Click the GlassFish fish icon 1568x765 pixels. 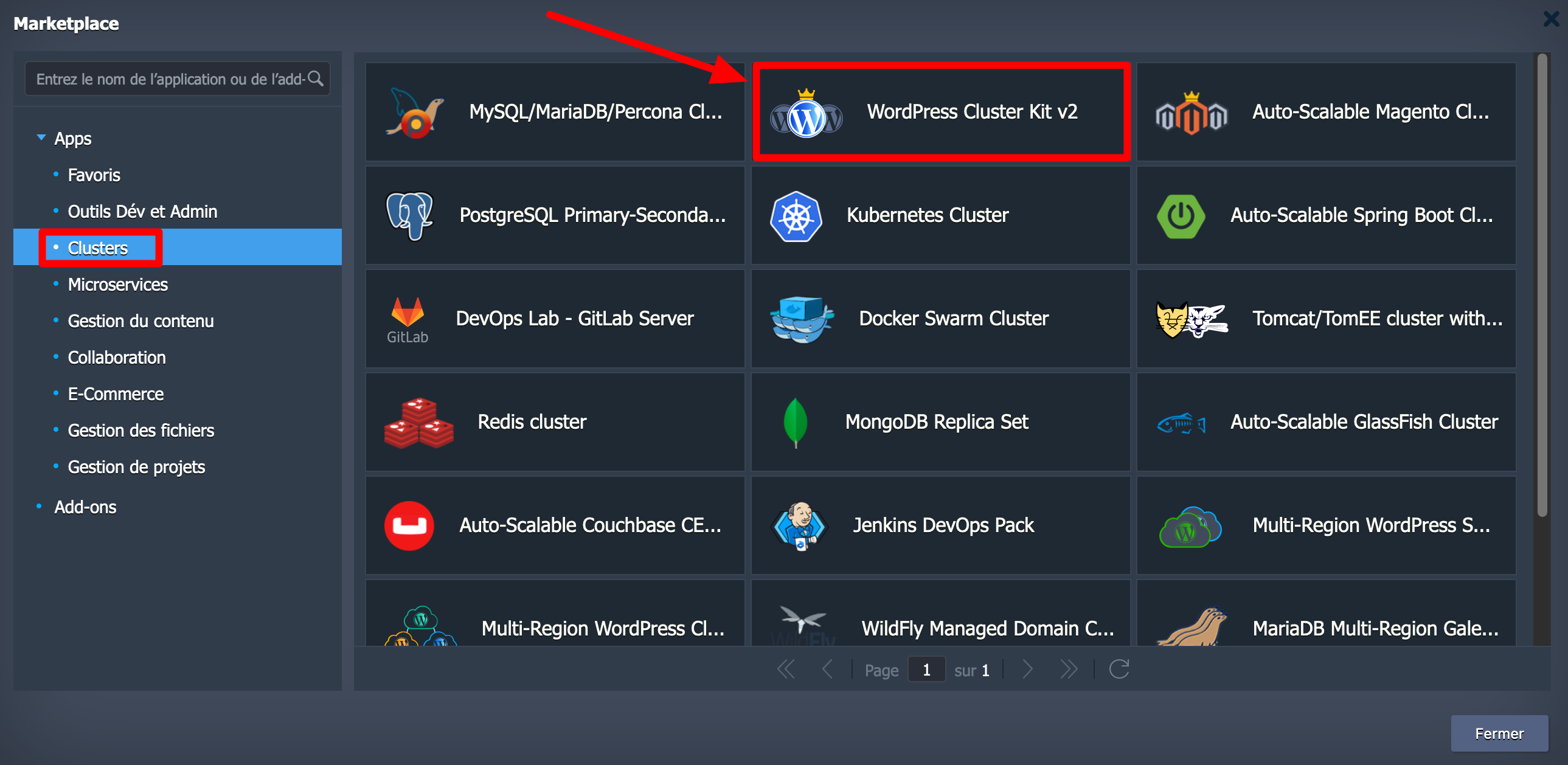tap(1181, 423)
